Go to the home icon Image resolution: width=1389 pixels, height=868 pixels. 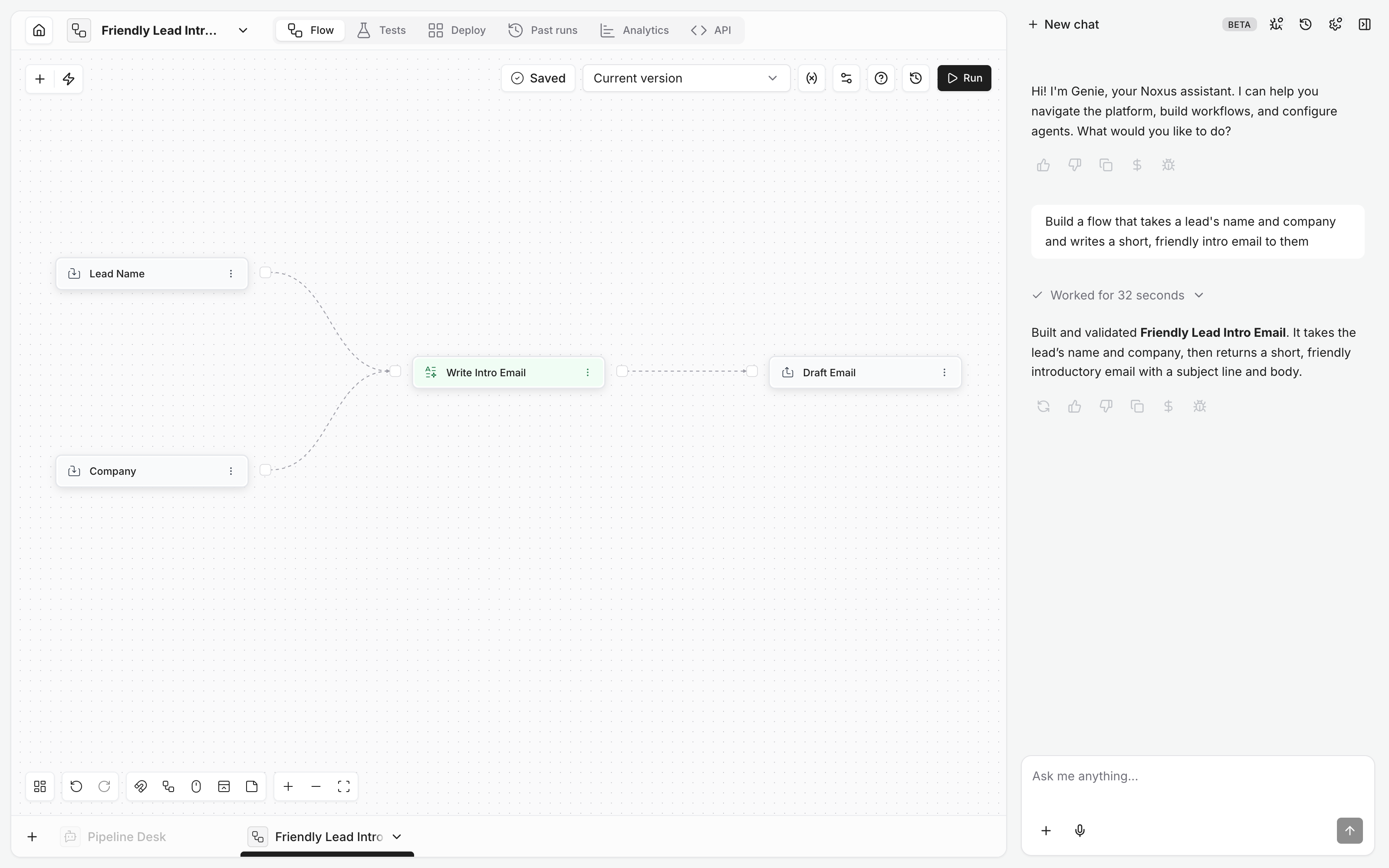pyautogui.click(x=39, y=30)
